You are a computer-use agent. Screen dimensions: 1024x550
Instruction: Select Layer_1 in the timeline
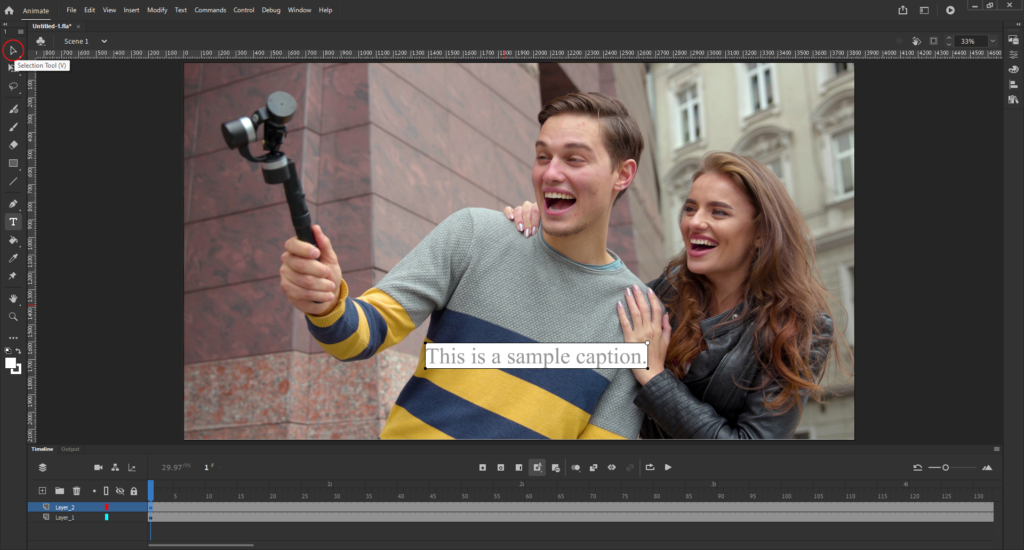tap(65, 517)
